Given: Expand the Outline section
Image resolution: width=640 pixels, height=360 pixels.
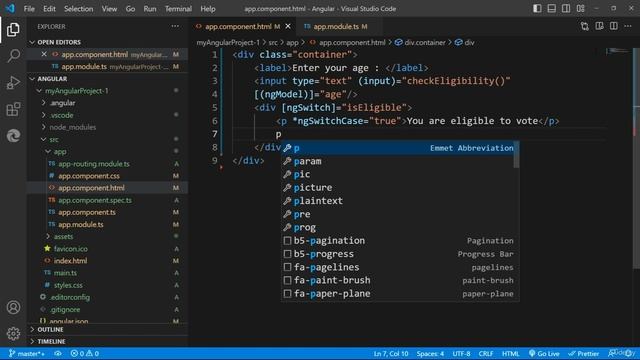Looking at the screenshot, I should 107,329.
